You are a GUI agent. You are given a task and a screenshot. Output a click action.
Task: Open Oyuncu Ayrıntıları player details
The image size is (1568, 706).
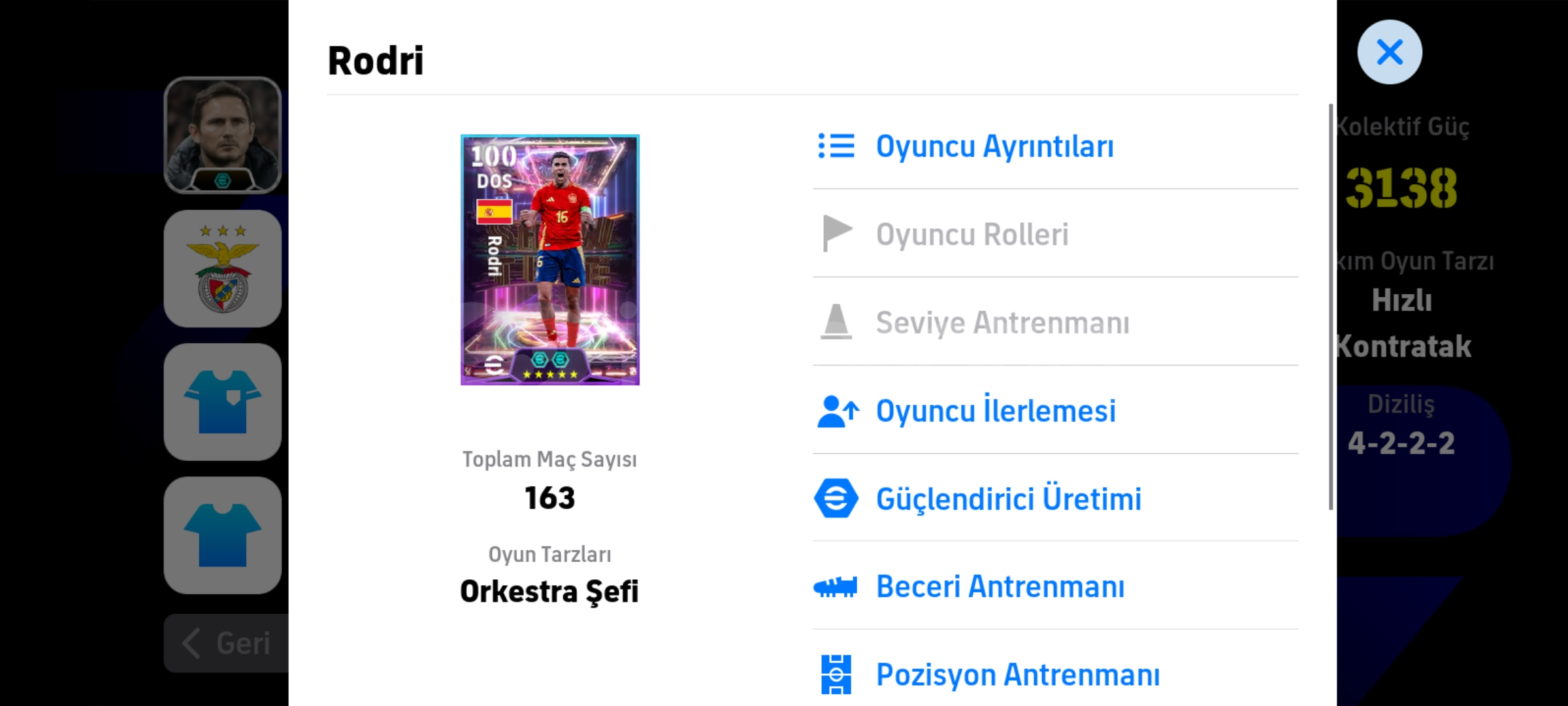point(994,146)
